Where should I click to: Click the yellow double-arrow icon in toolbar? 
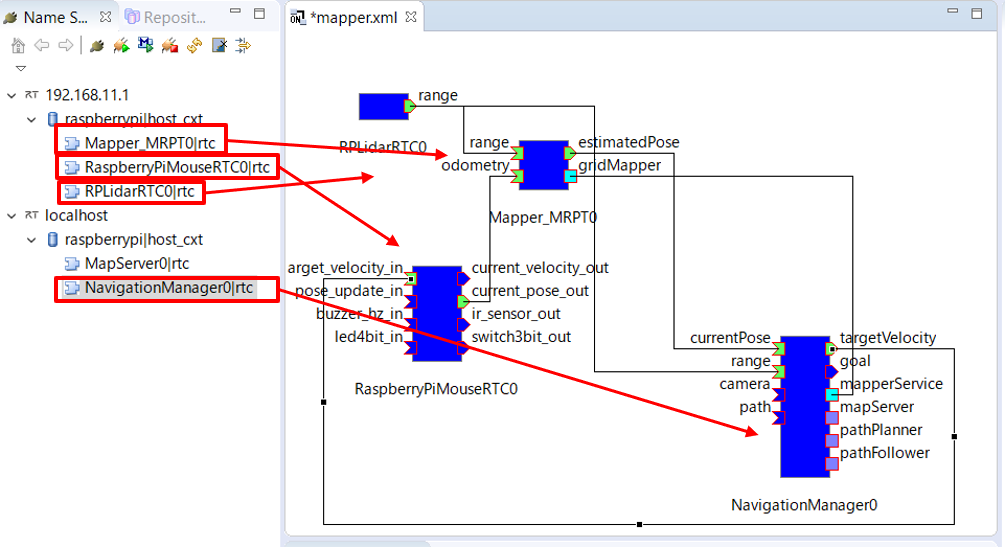point(243,45)
